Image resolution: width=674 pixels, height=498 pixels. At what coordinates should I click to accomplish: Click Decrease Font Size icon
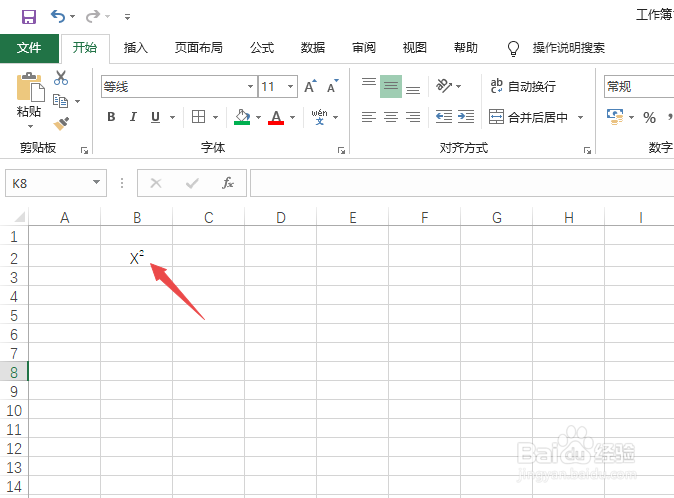(x=333, y=86)
